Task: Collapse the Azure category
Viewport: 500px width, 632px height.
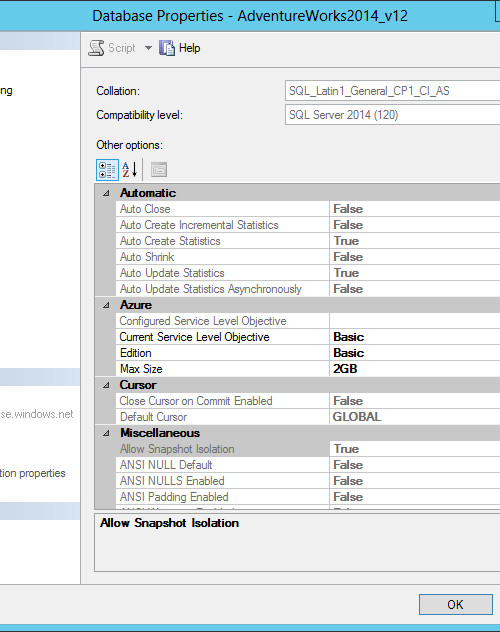Action: click(x=106, y=306)
